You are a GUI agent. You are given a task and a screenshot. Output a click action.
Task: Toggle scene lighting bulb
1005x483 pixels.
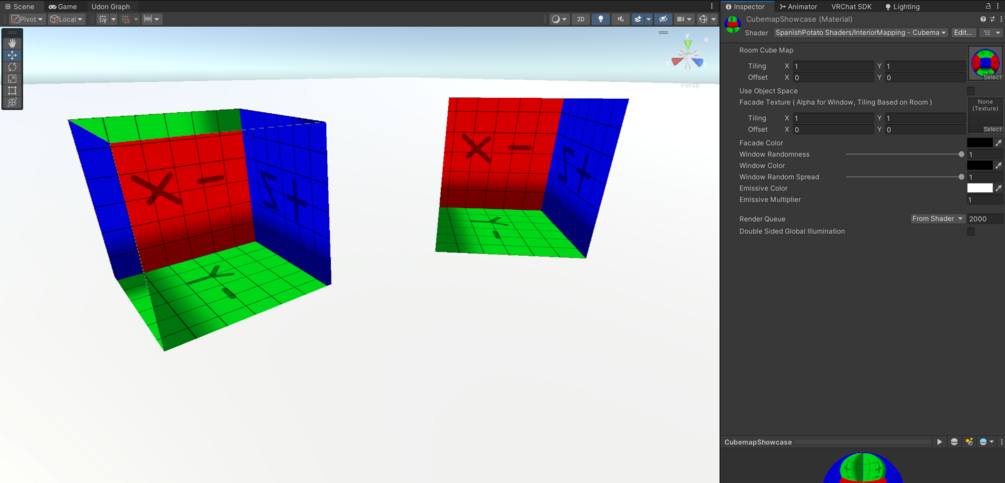[601, 19]
